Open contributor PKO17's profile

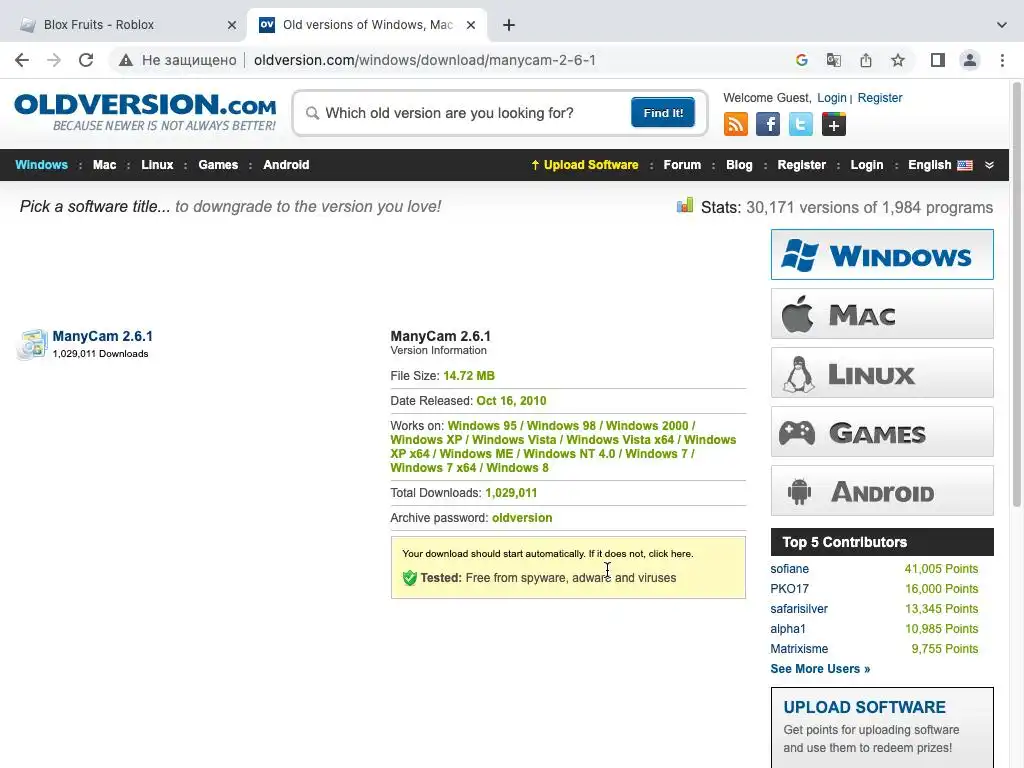pyautogui.click(x=790, y=589)
